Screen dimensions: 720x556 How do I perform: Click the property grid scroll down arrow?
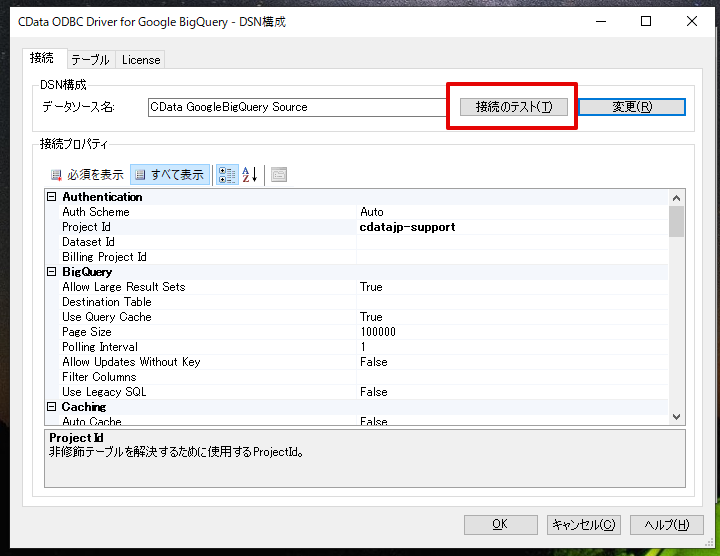[x=676, y=417]
